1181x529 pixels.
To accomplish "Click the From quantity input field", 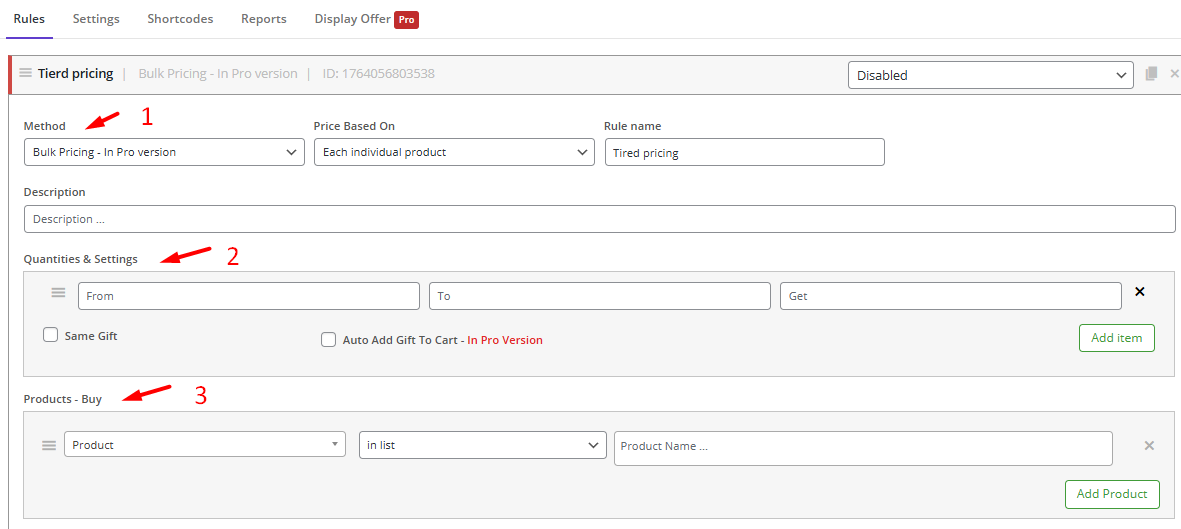I will [248, 296].
